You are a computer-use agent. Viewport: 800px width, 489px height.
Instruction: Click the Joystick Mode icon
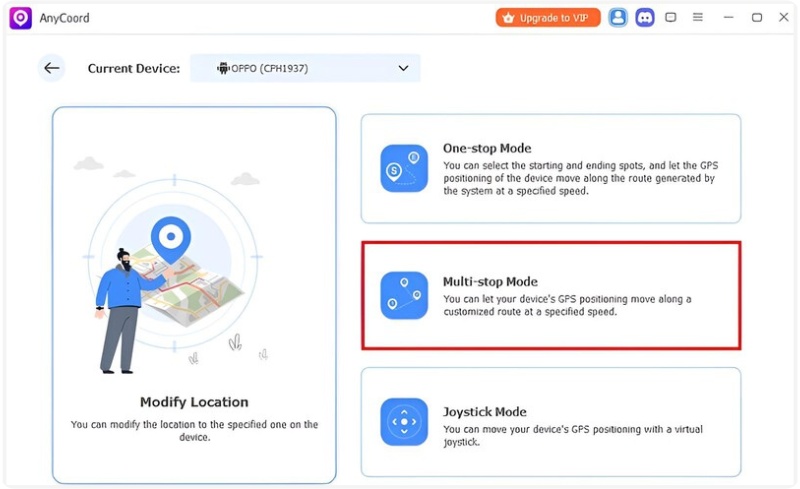tap(404, 422)
